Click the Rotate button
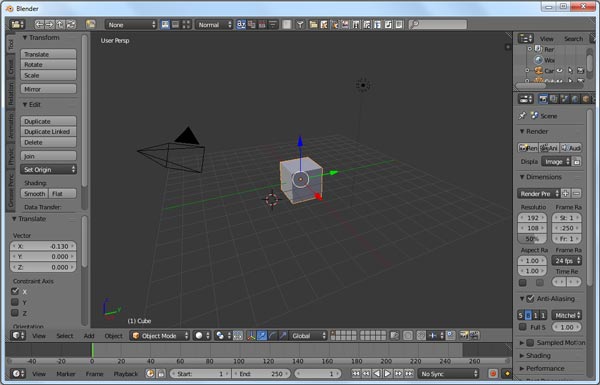This screenshot has width=600, height=385. pyautogui.click(x=48, y=64)
